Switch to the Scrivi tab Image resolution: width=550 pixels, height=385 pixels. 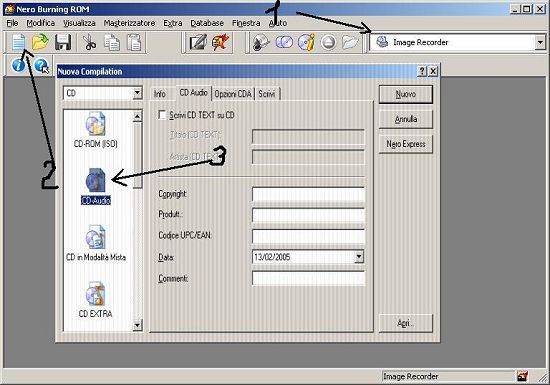[267, 94]
